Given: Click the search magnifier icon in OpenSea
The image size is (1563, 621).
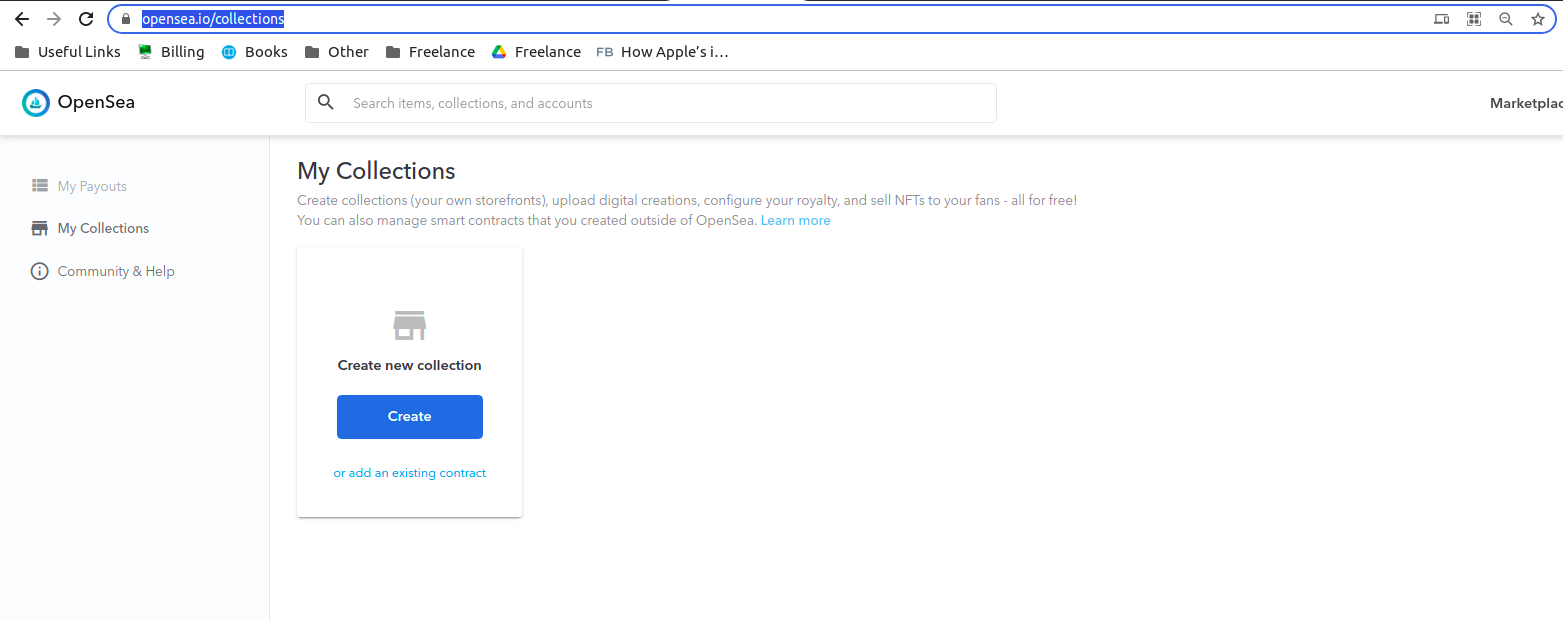Looking at the screenshot, I should click(325, 102).
